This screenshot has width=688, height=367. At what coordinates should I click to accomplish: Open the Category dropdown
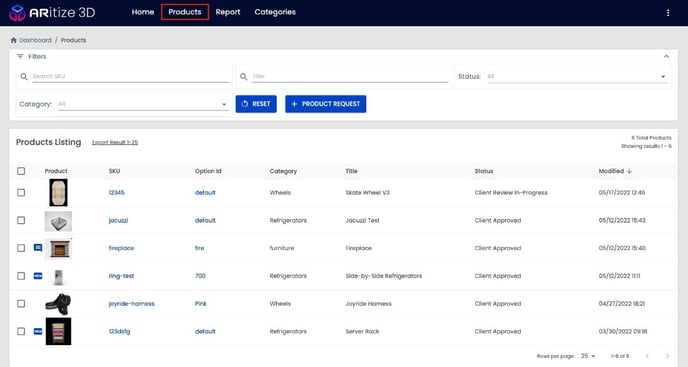coord(143,104)
